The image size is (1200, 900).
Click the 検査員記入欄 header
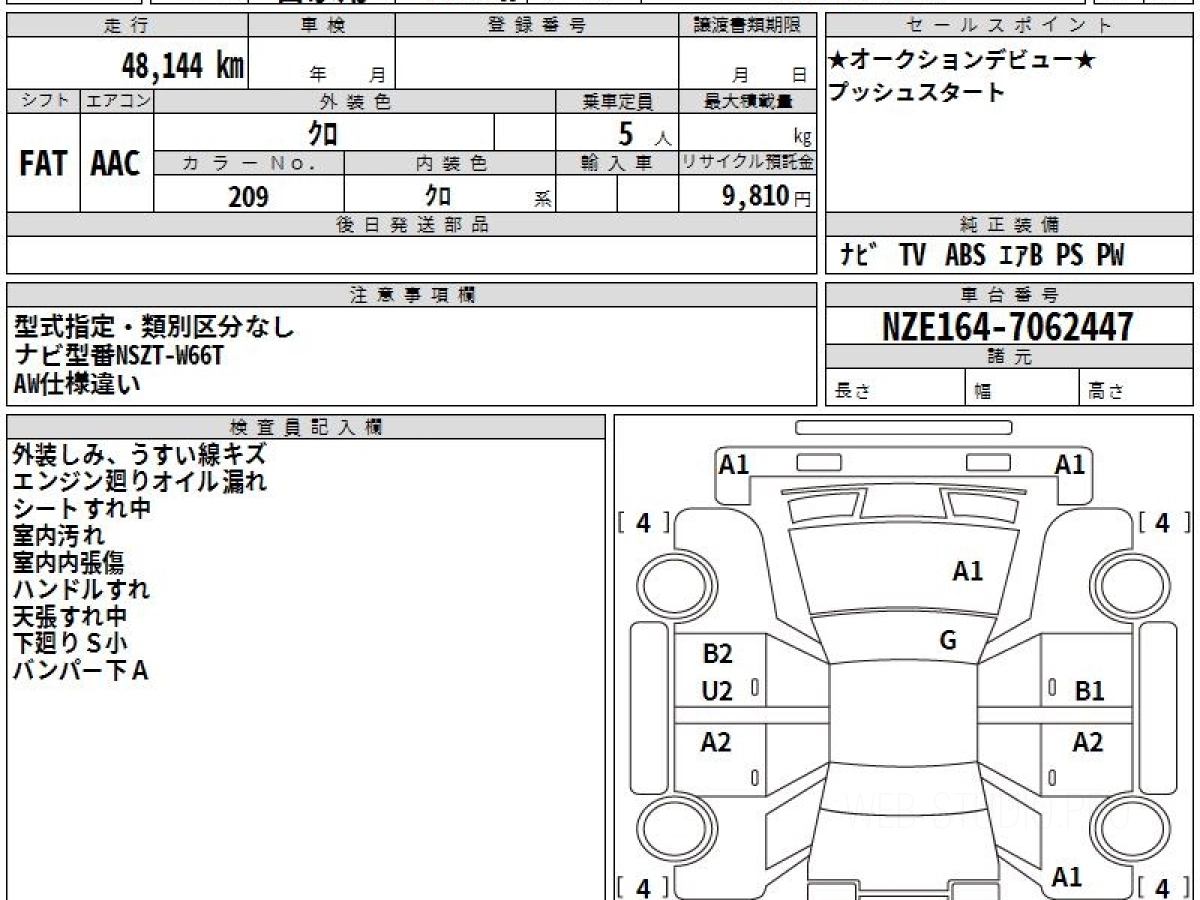tap(306, 427)
